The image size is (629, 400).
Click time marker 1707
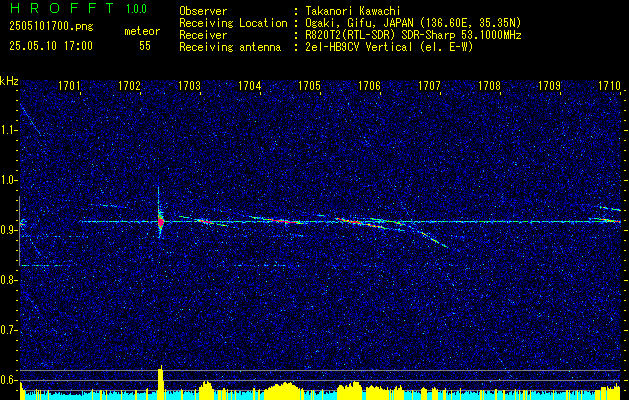(429, 85)
